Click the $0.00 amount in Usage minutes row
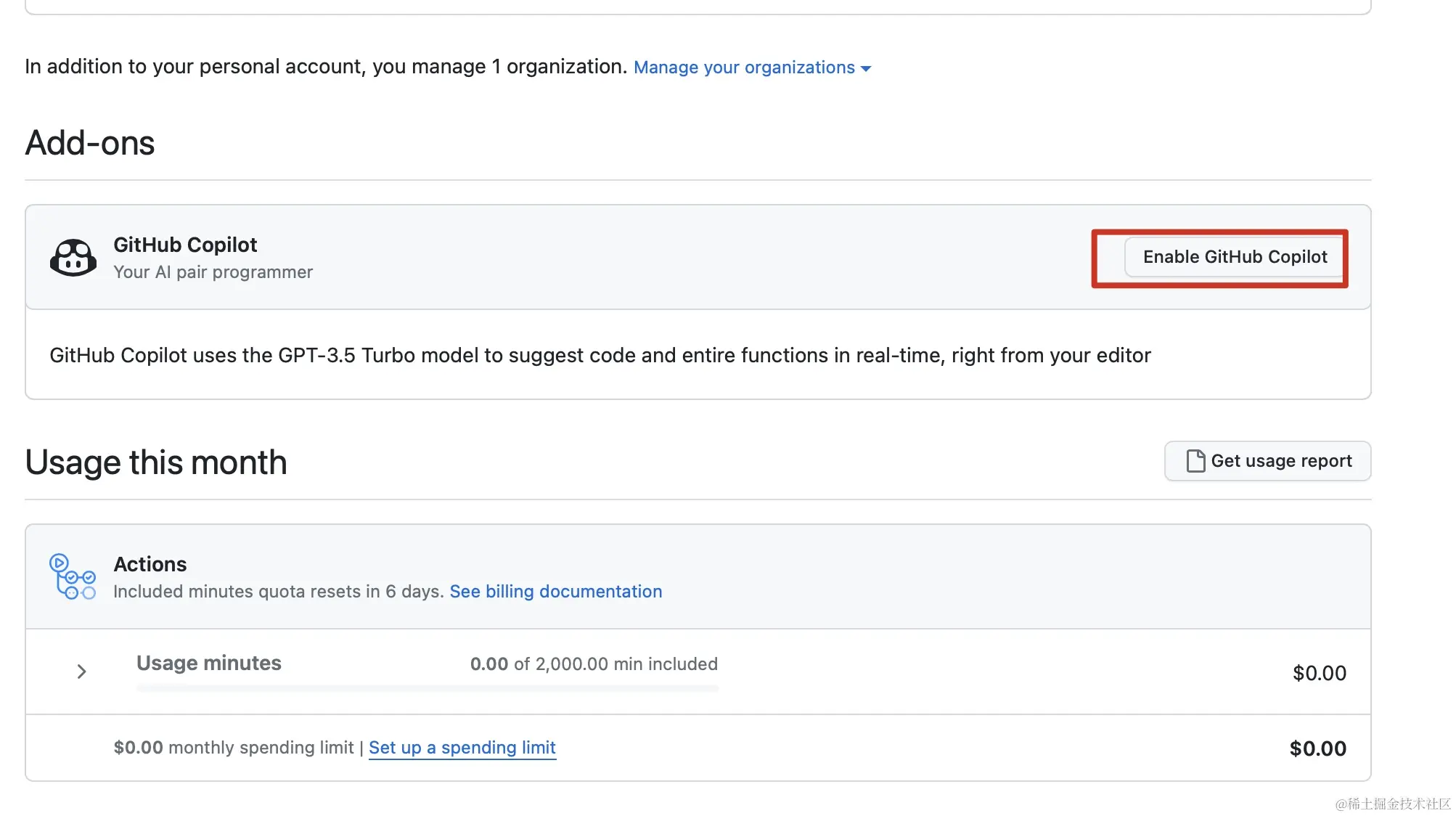The height and width of the screenshot is (816, 1456). click(x=1318, y=673)
